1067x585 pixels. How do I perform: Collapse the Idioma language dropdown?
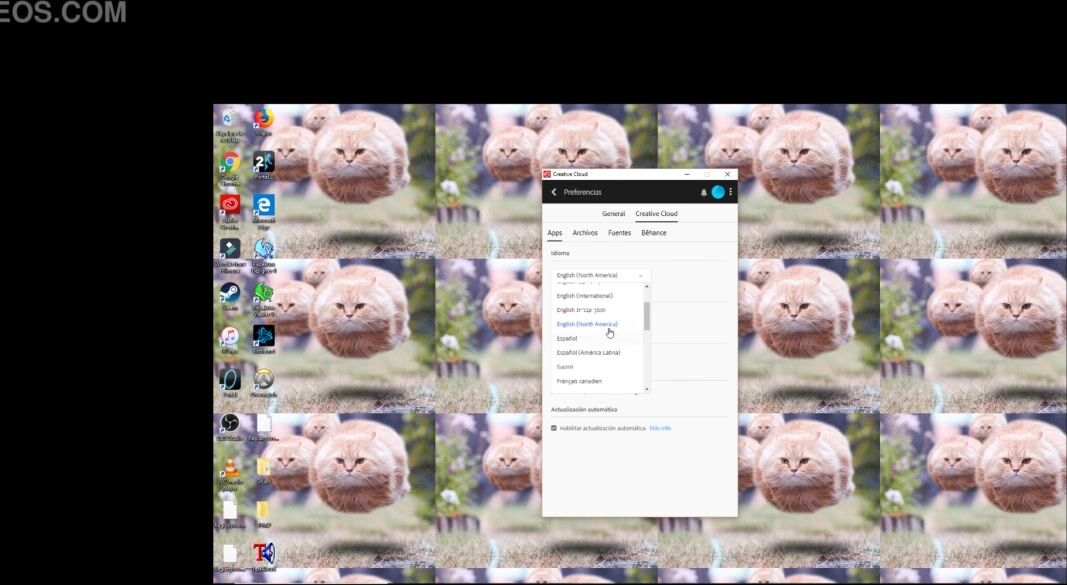(601, 275)
